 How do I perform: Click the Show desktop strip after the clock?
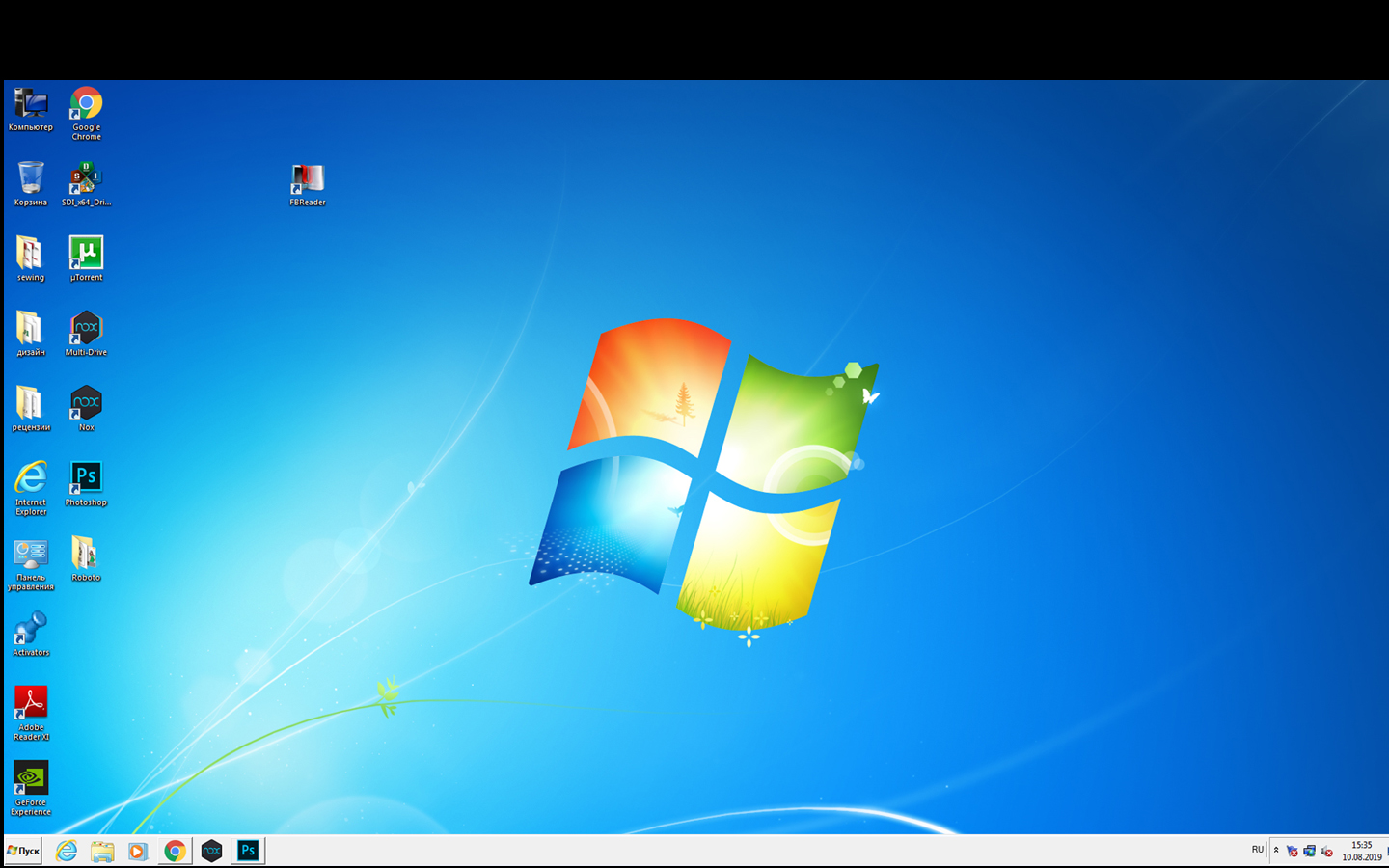pyautogui.click(x=1386, y=851)
